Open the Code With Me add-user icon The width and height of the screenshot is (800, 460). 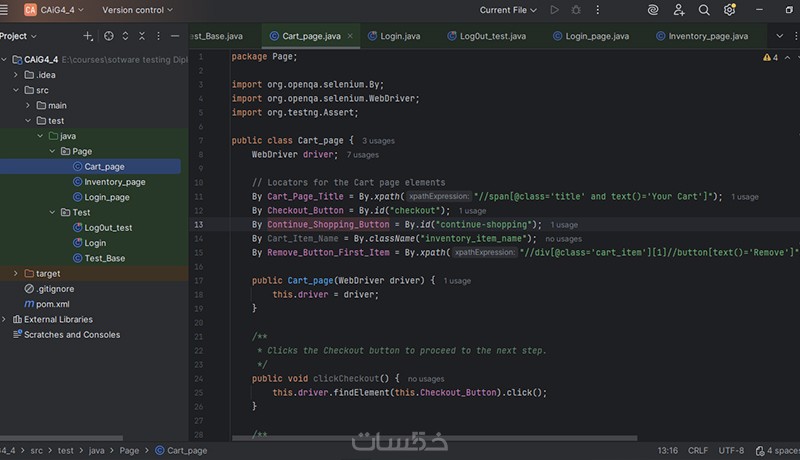679,10
